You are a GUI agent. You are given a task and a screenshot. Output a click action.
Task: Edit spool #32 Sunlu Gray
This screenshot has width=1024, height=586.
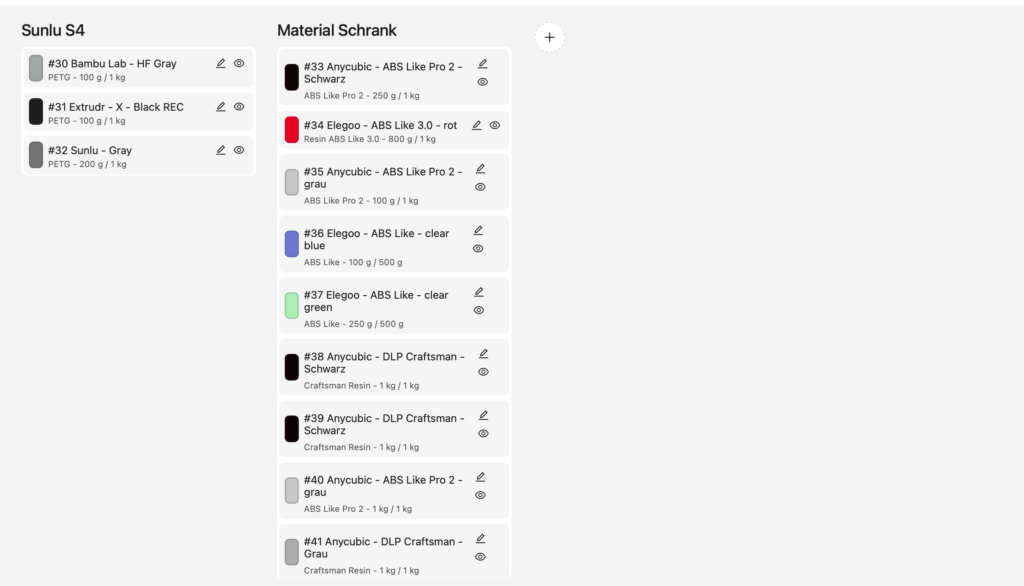pos(221,150)
